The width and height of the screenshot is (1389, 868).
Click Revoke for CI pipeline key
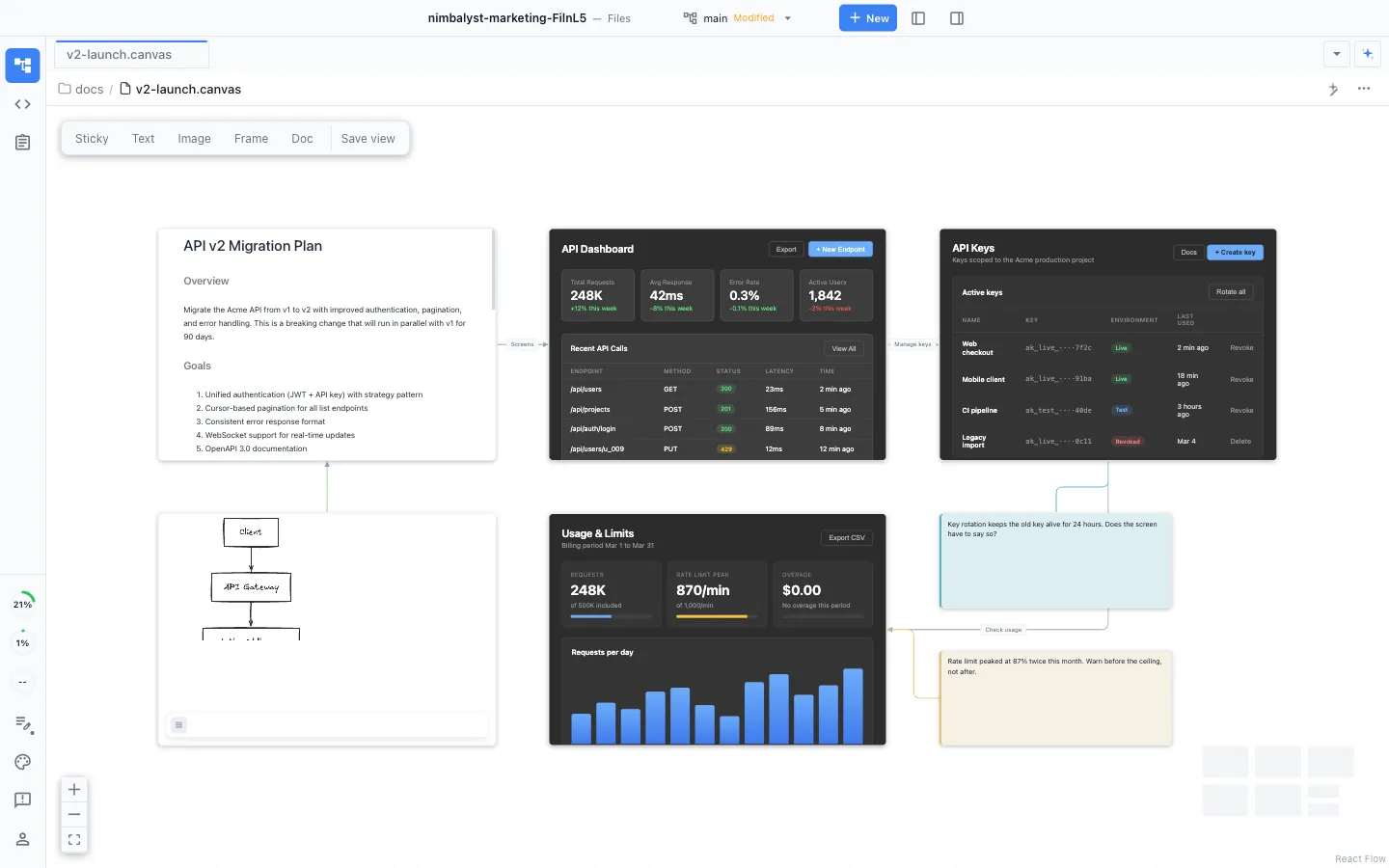tap(1241, 410)
